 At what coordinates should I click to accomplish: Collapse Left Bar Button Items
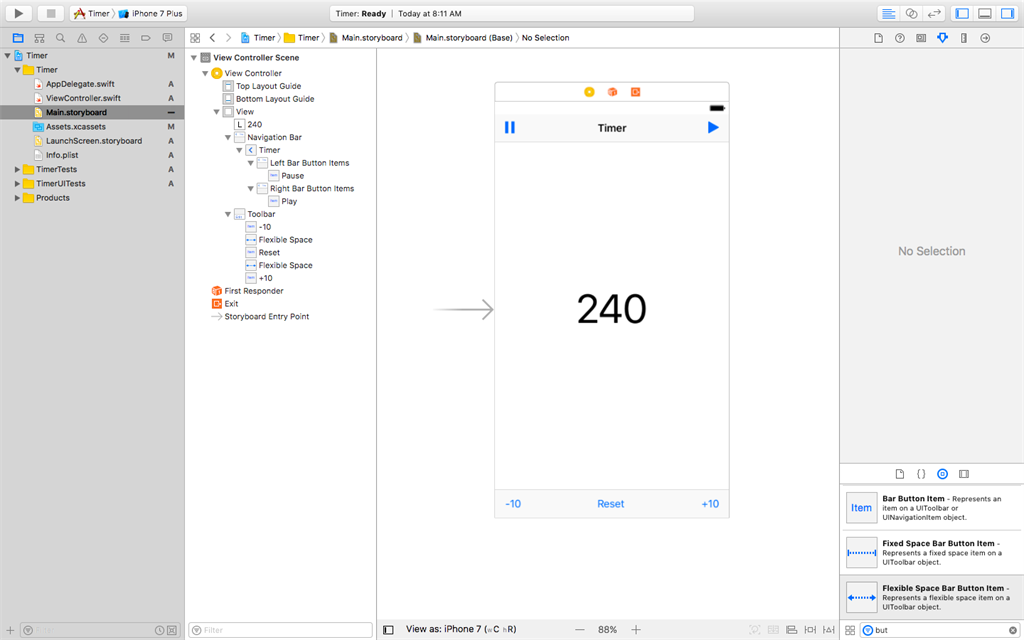[x=251, y=163]
